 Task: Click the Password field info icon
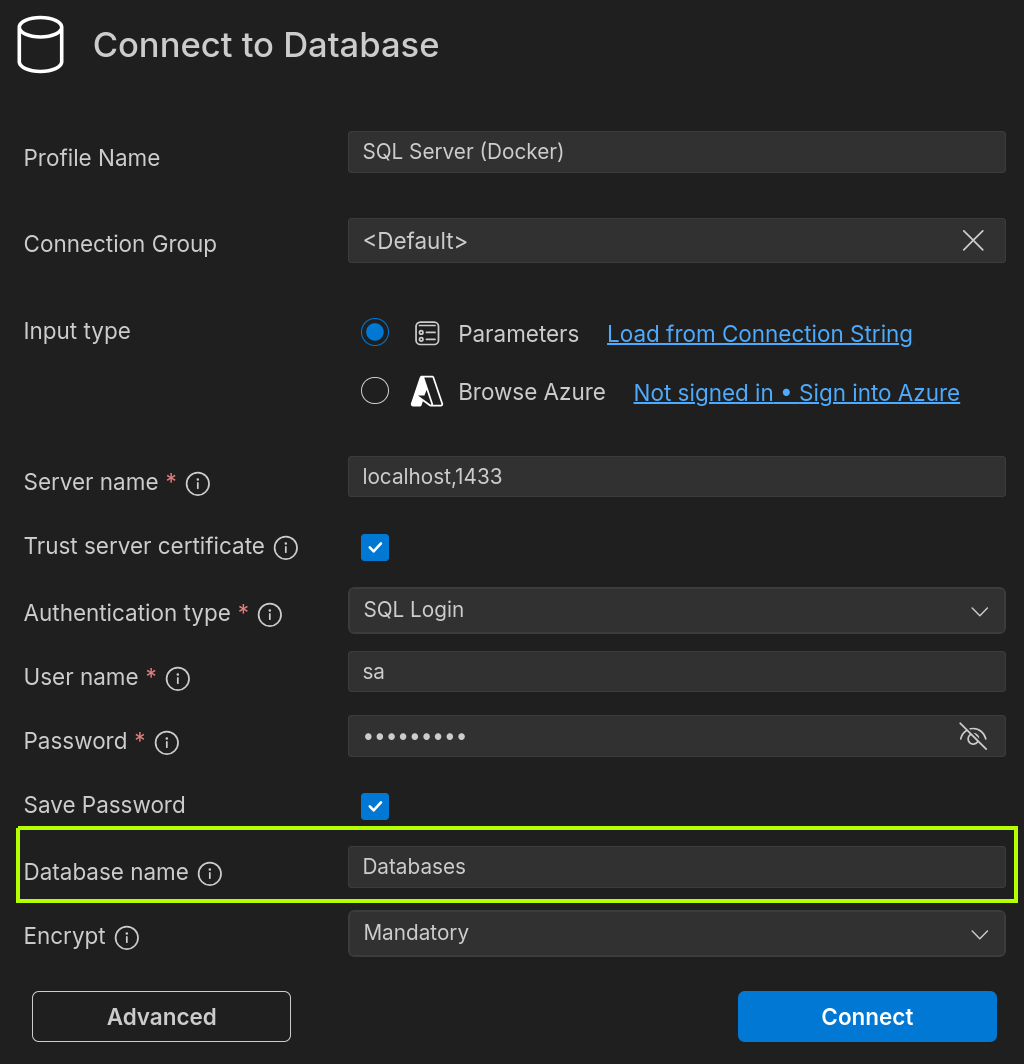pyautogui.click(x=167, y=742)
